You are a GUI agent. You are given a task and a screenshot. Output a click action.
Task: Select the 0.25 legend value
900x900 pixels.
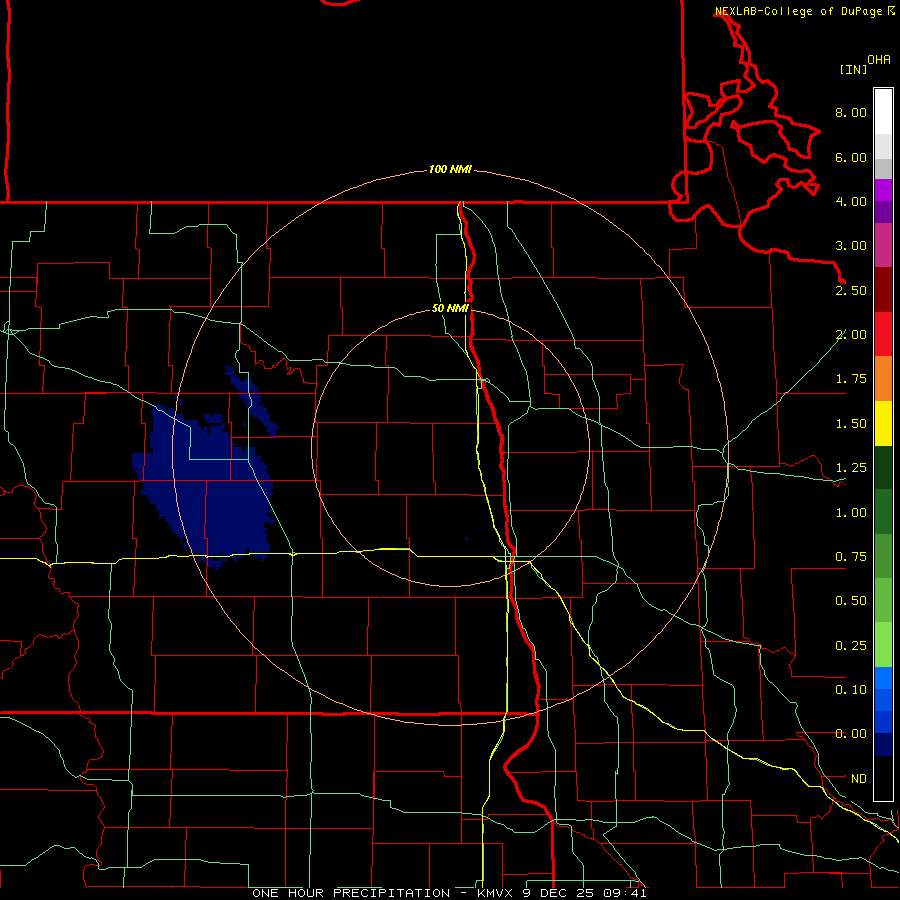(x=851, y=646)
